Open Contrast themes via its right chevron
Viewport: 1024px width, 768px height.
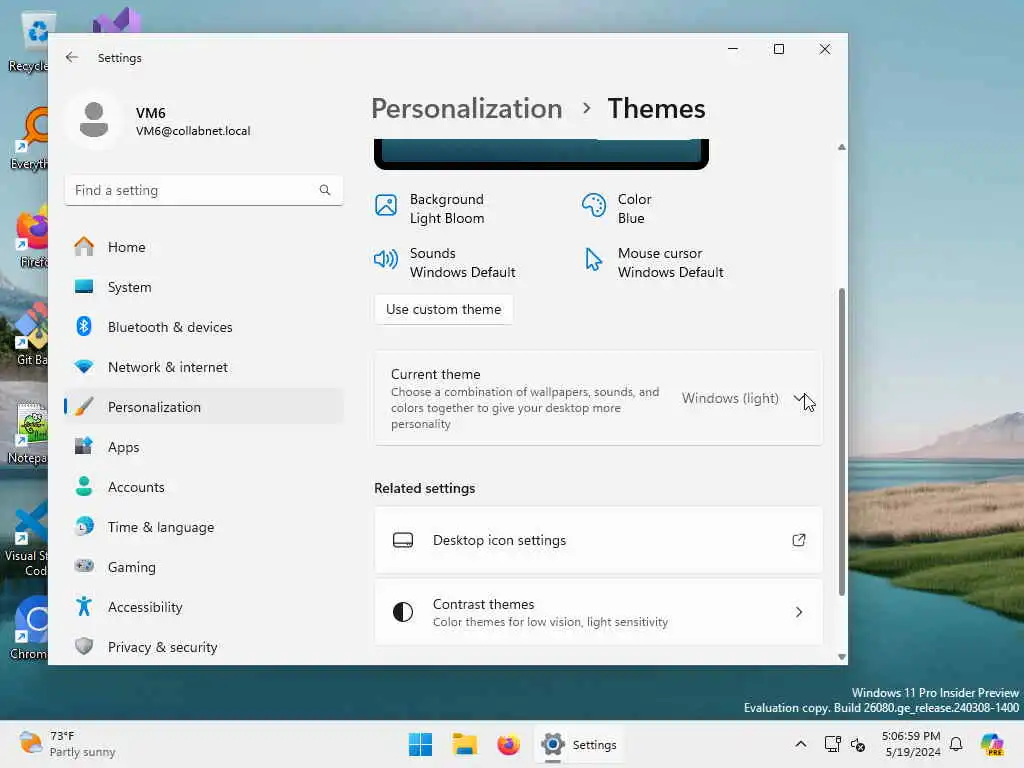799,612
